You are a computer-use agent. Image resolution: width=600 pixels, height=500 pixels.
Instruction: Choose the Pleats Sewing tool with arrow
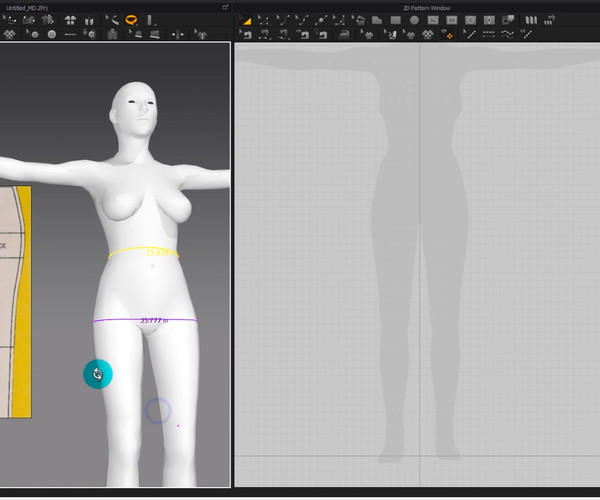pyautogui.click(x=549, y=20)
